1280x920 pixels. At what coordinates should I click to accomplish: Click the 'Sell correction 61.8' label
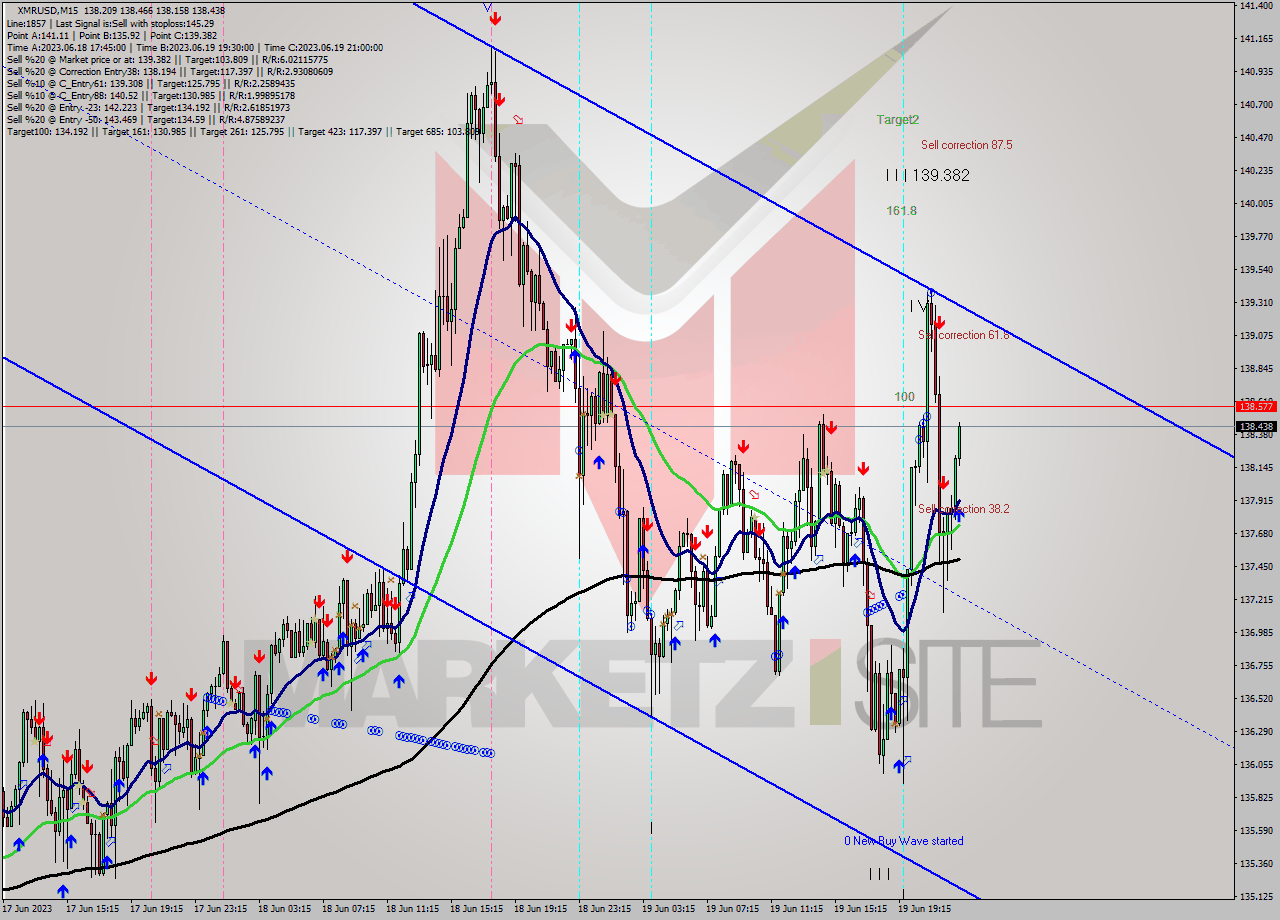click(x=964, y=335)
